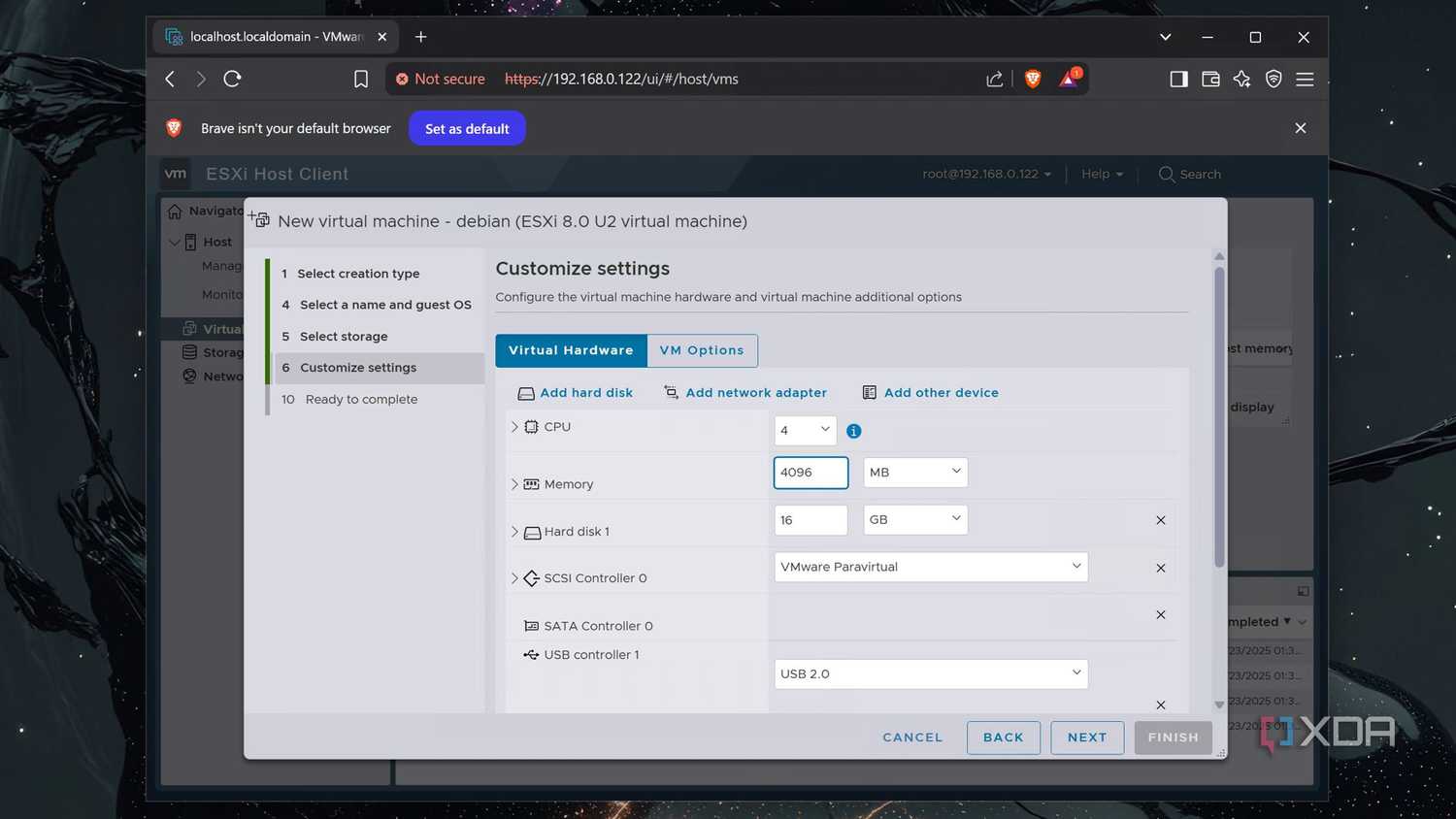Expand the Memory settings row
This screenshot has height=819, width=1456.
514,484
